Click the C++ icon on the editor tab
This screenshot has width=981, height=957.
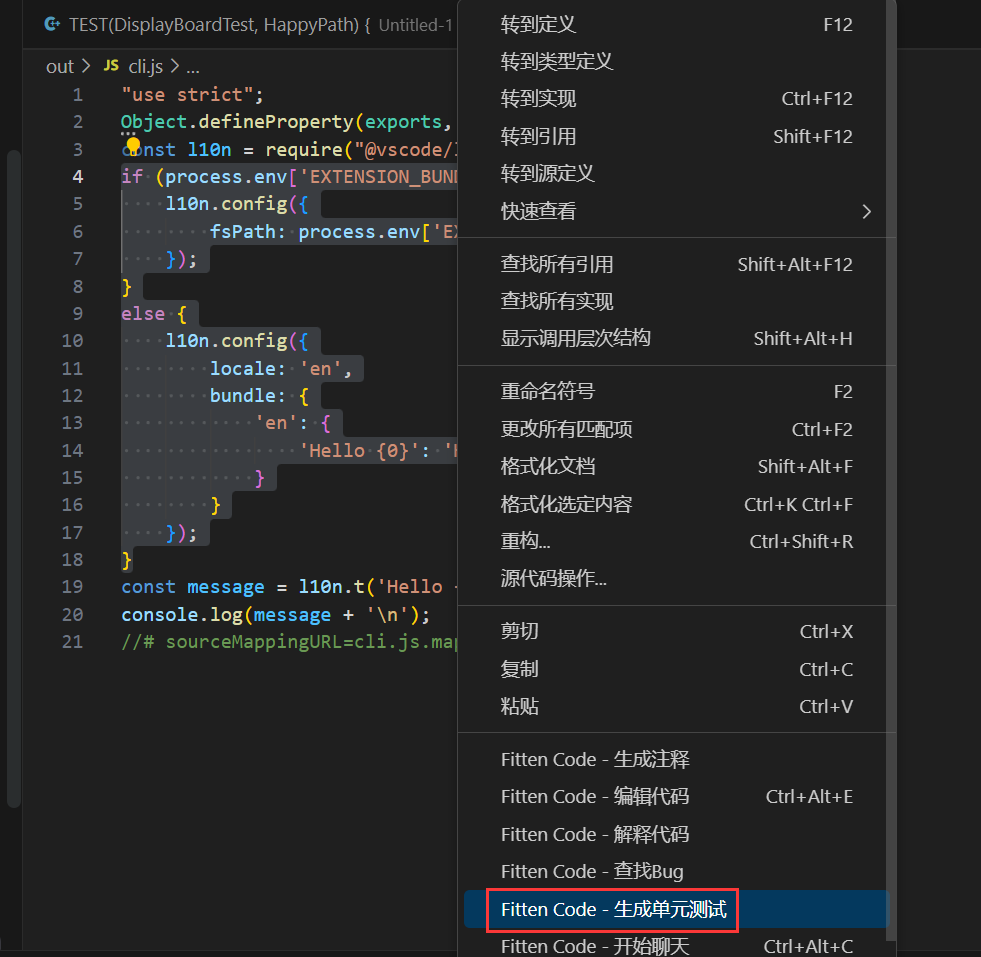coord(51,24)
